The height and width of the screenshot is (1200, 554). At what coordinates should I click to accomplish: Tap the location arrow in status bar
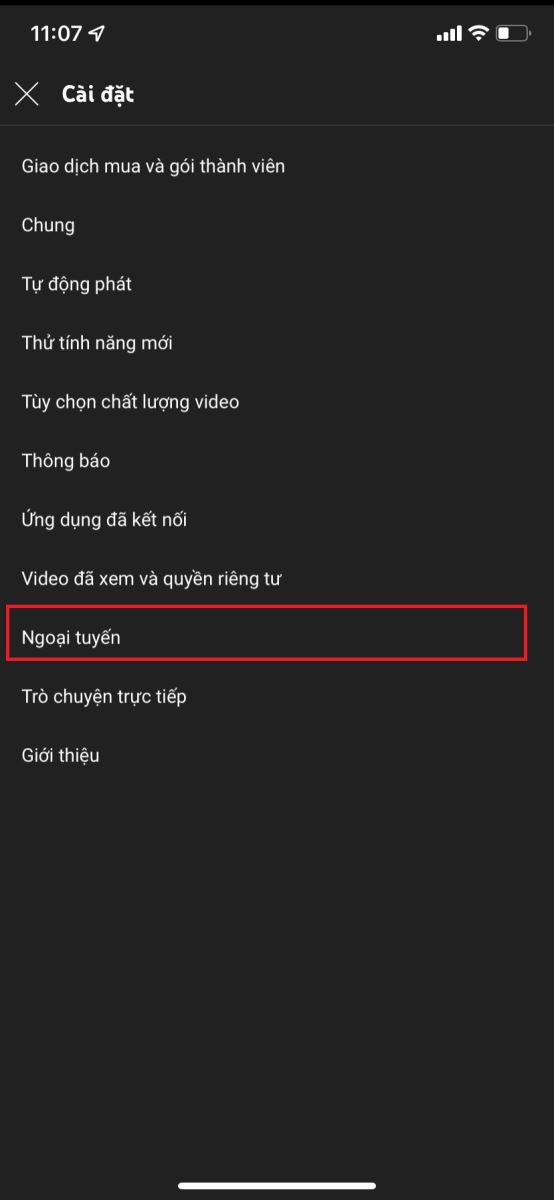(x=97, y=34)
